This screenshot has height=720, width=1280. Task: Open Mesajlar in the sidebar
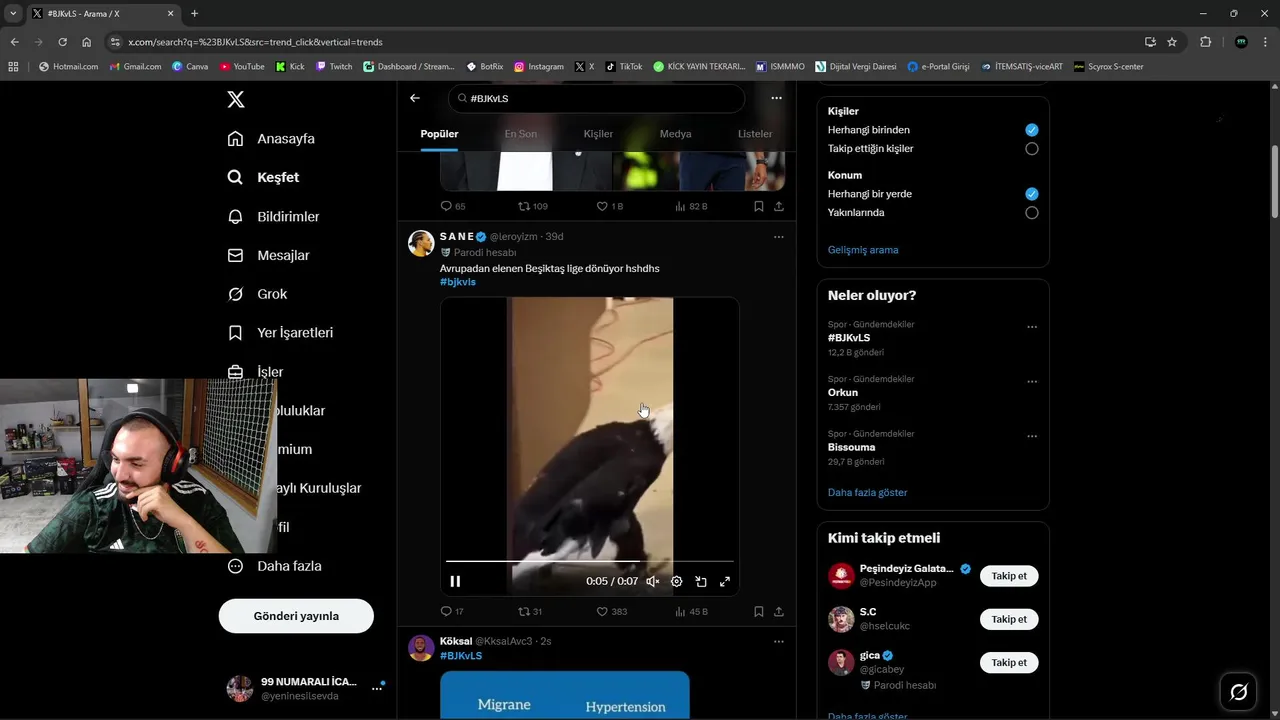pyautogui.click(x=268, y=255)
